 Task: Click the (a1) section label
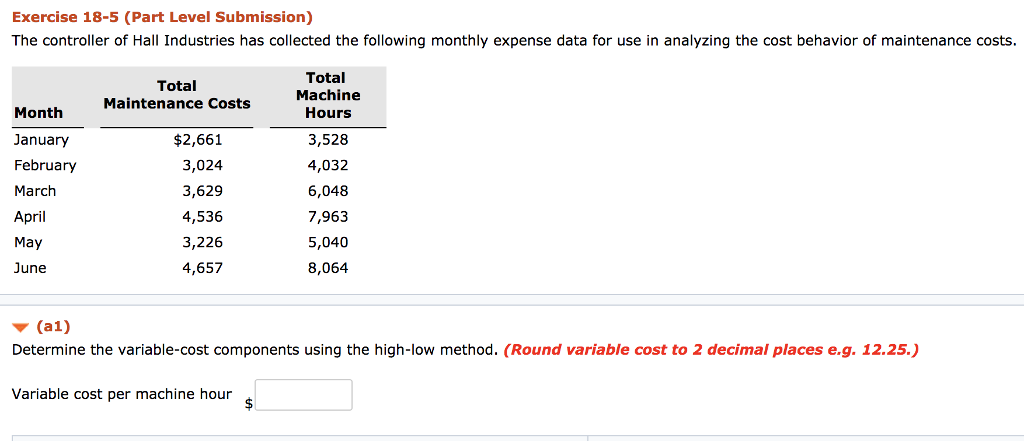coord(54,325)
